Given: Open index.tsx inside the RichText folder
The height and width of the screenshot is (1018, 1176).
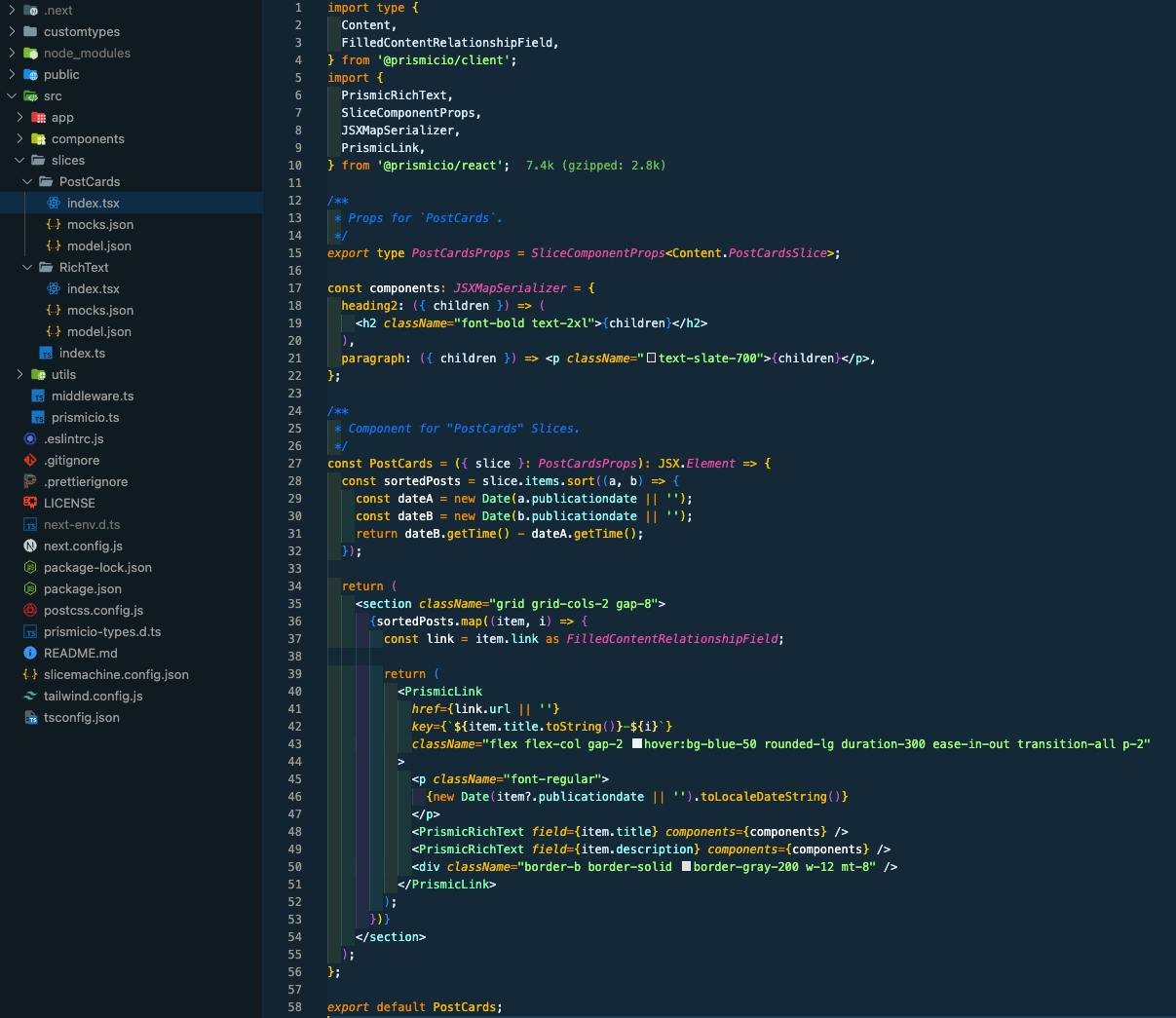Looking at the screenshot, I should tap(94, 288).
